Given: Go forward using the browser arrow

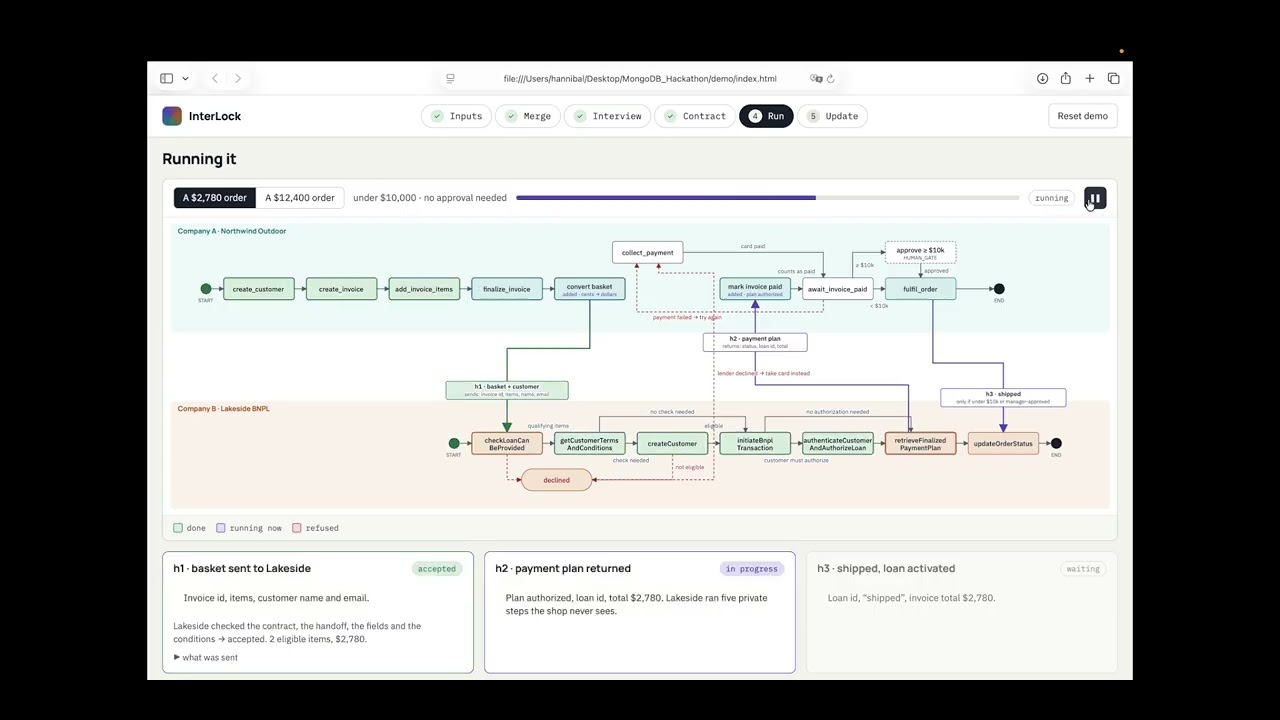Looking at the screenshot, I should [x=238, y=78].
